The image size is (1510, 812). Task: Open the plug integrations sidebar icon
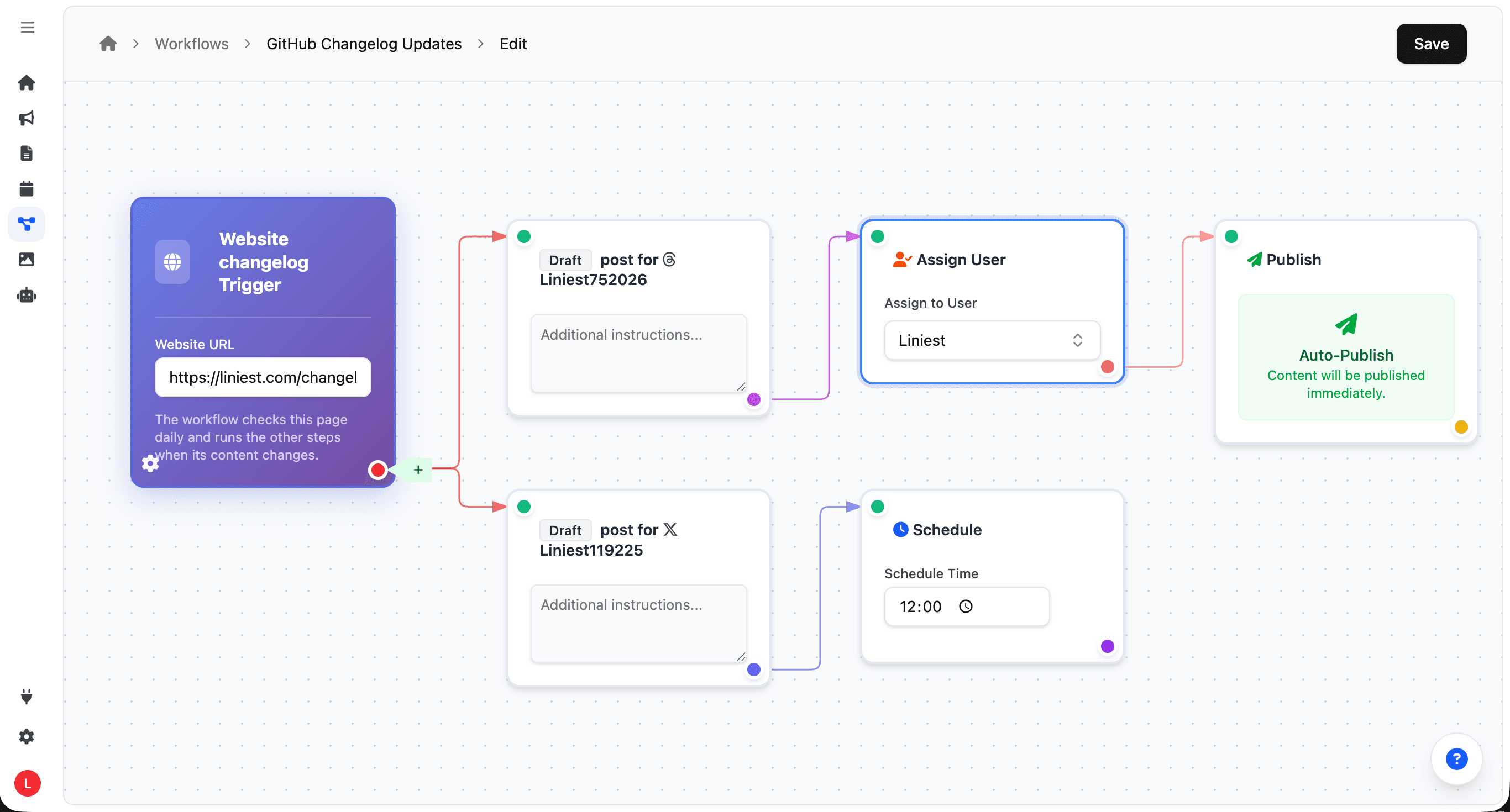click(27, 696)
